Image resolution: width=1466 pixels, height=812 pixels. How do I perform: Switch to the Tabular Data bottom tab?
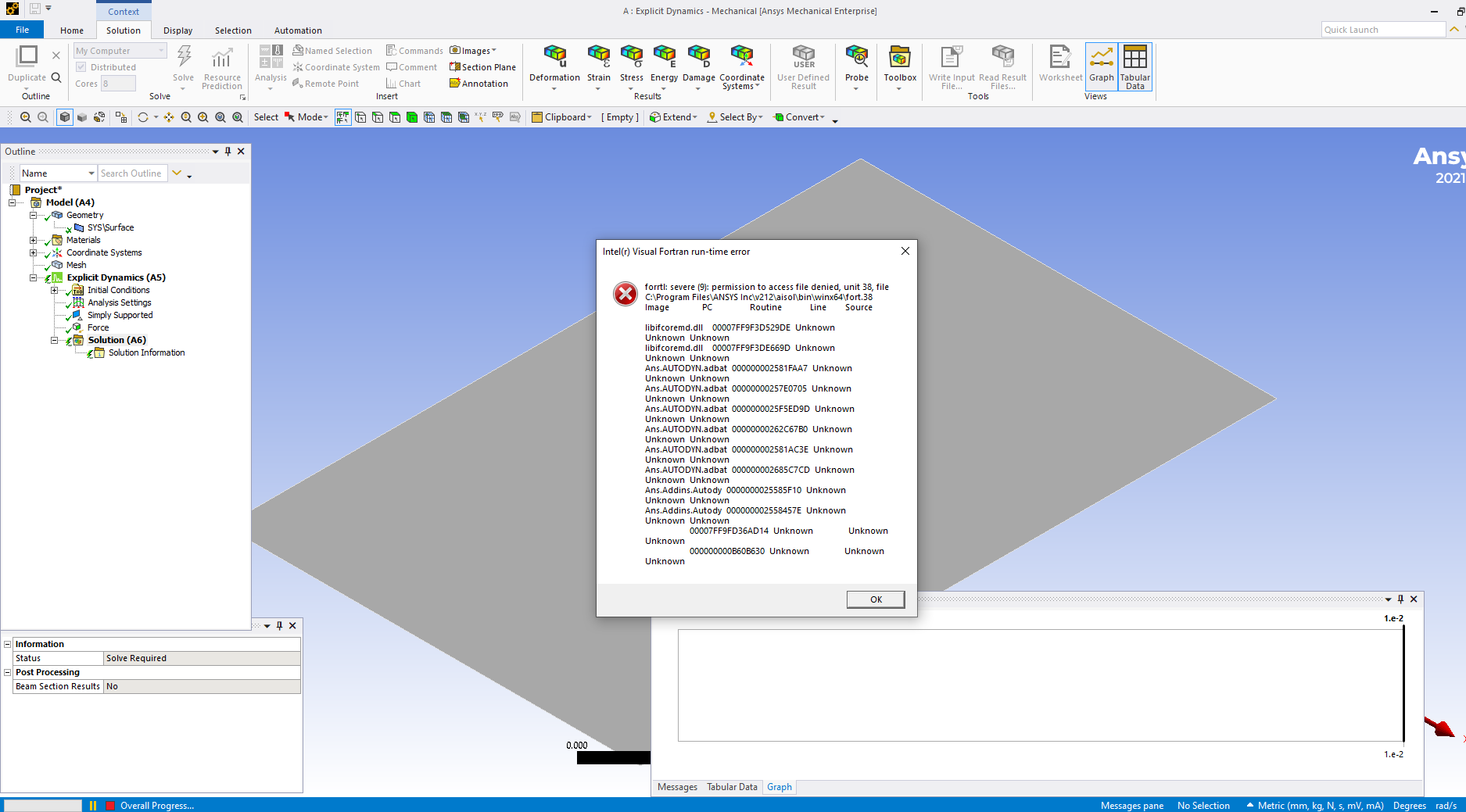732,787
